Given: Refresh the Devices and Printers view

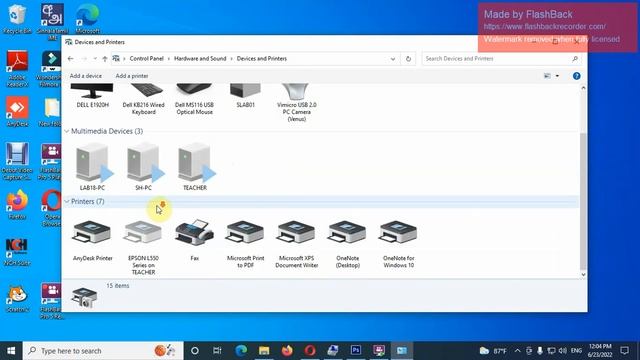Looking at the screenshot, I should 408,59.
